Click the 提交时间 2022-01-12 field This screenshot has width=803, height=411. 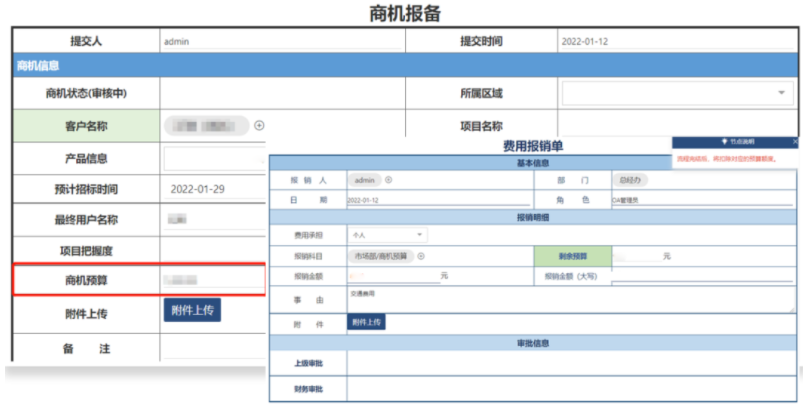677,42
